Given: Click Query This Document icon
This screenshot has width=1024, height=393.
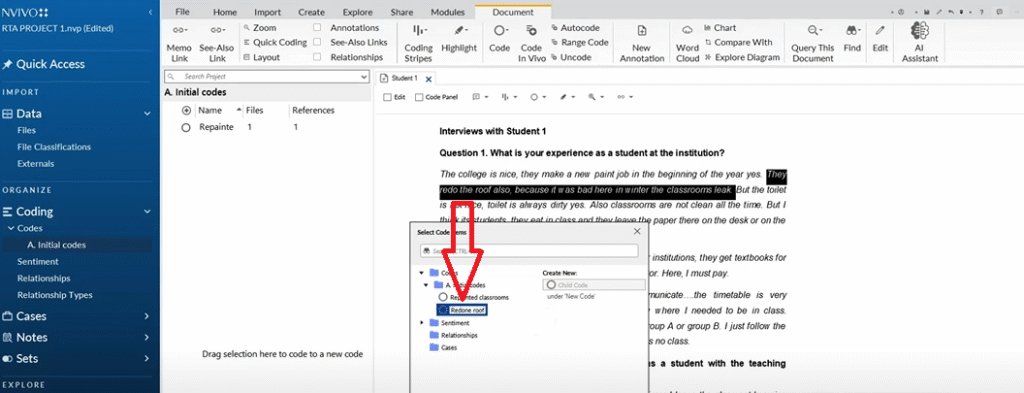Looking at the screenshot, I should 812,43.
